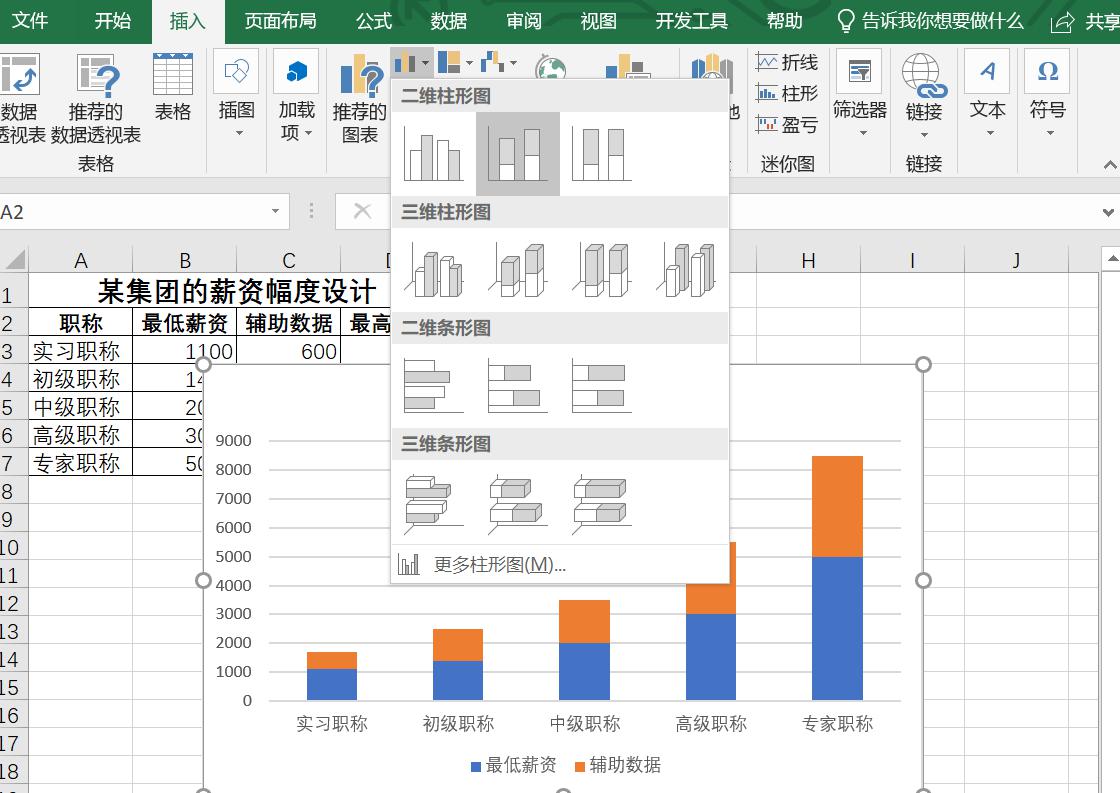Image resolution: width=1120 pixels, height=793 pixels.
Task: Expand the formula bar
Action: click(1108, 212)
